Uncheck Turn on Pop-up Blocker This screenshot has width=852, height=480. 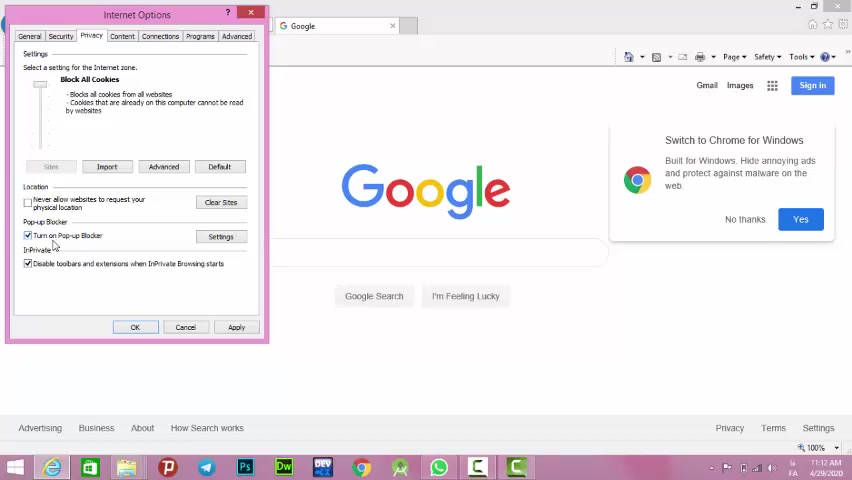(28, 235)
